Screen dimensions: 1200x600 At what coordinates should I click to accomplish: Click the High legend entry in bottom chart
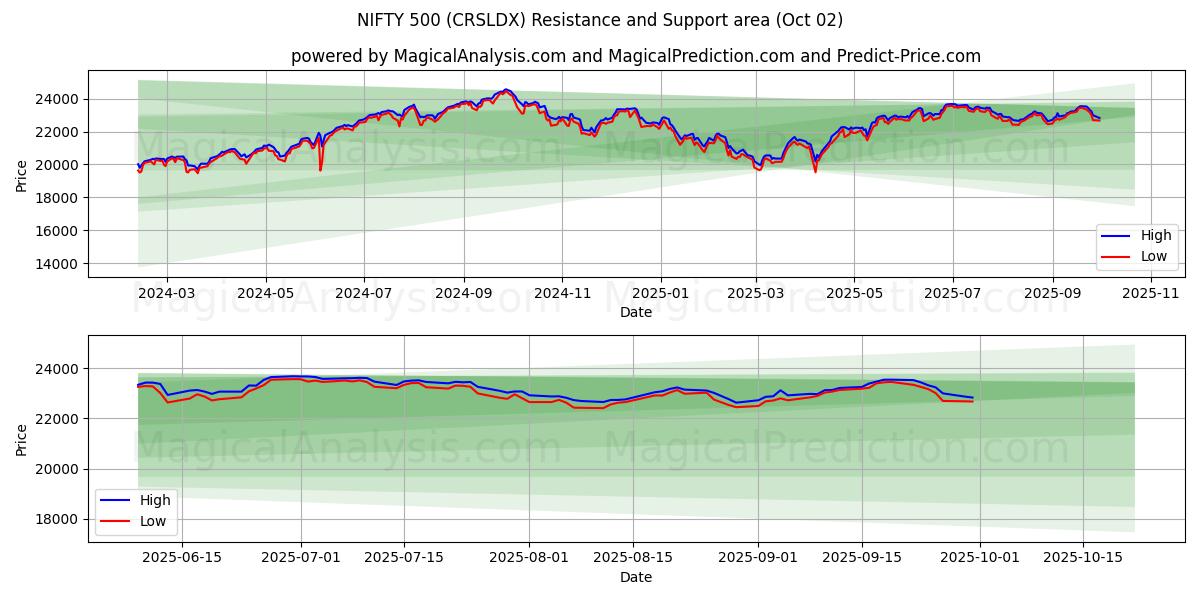(x=155, y=500)
